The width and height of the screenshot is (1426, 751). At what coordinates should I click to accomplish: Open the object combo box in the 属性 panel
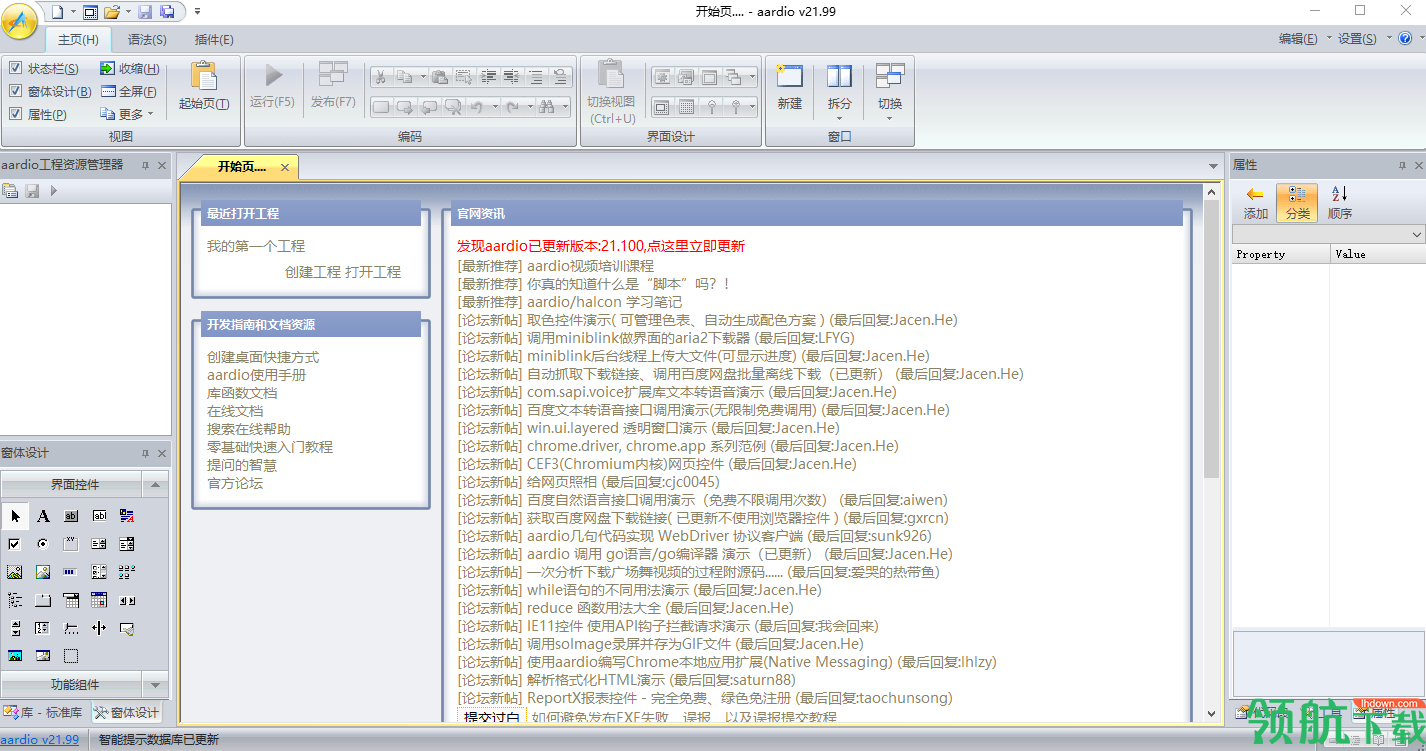coord(1329,234)
